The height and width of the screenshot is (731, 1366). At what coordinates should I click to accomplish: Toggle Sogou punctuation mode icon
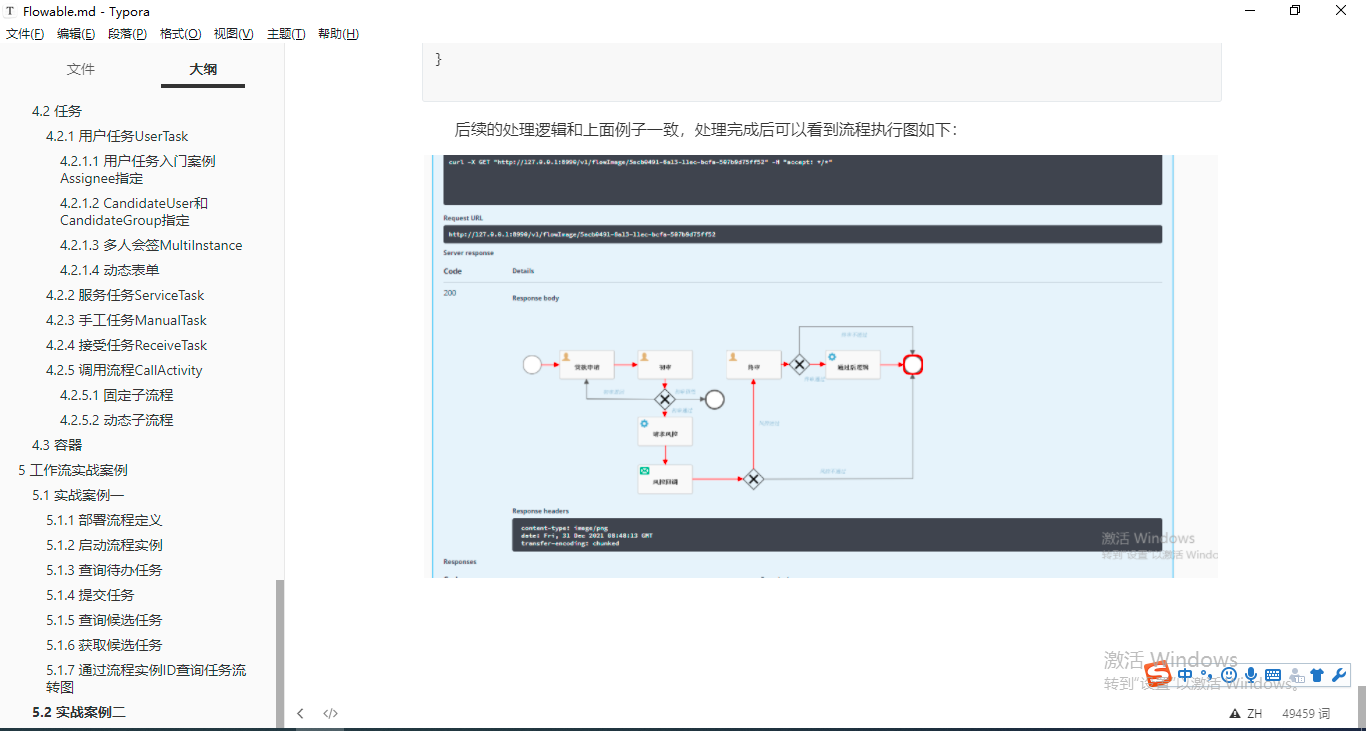pyautogui.click(x=1208, y=676)
